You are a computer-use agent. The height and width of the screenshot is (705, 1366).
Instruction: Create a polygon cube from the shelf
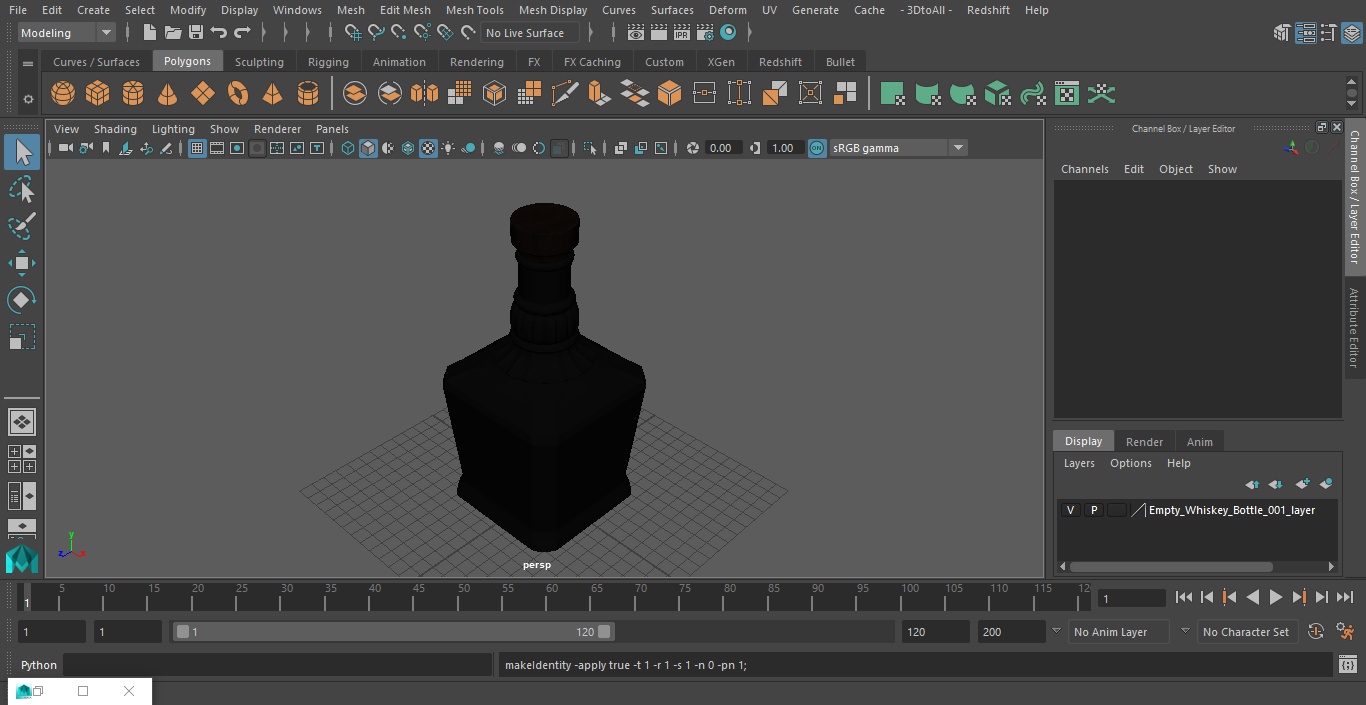click(98, 94)
